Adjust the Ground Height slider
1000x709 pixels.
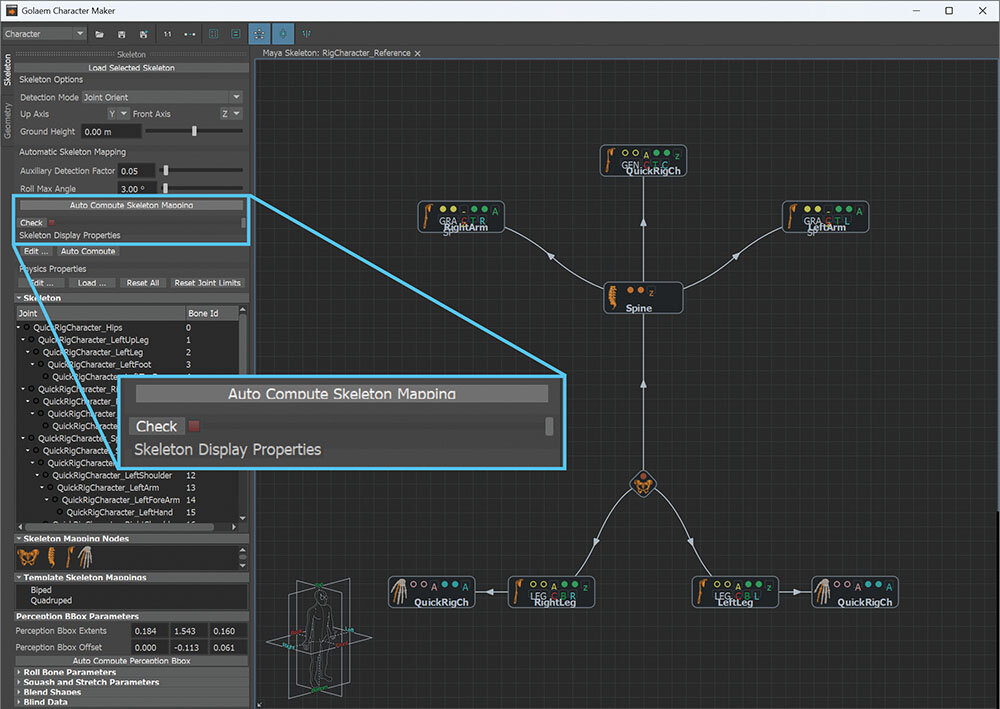(x=194, y=131)
